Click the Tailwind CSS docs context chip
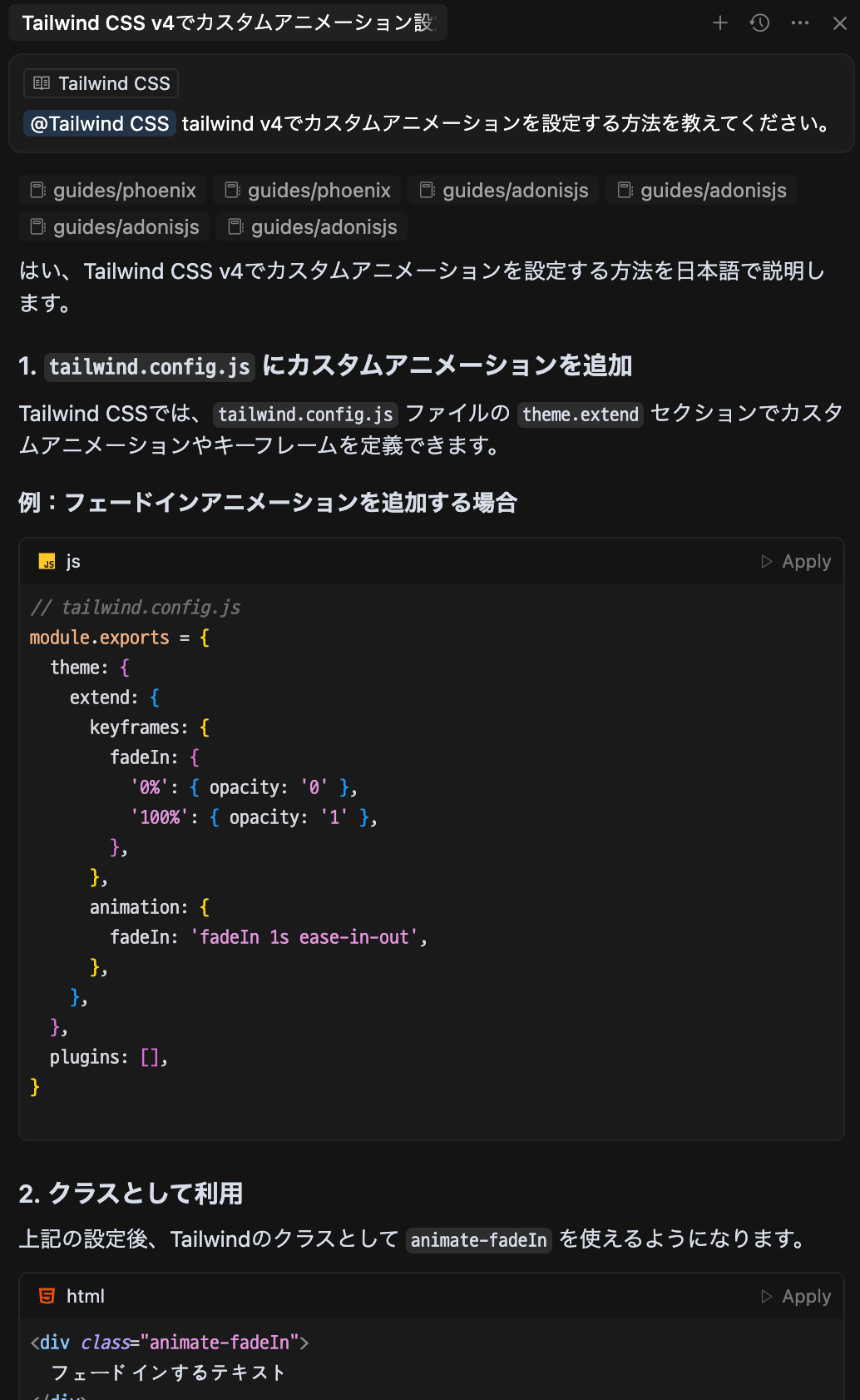860x1400 pixels. [101, 83]
